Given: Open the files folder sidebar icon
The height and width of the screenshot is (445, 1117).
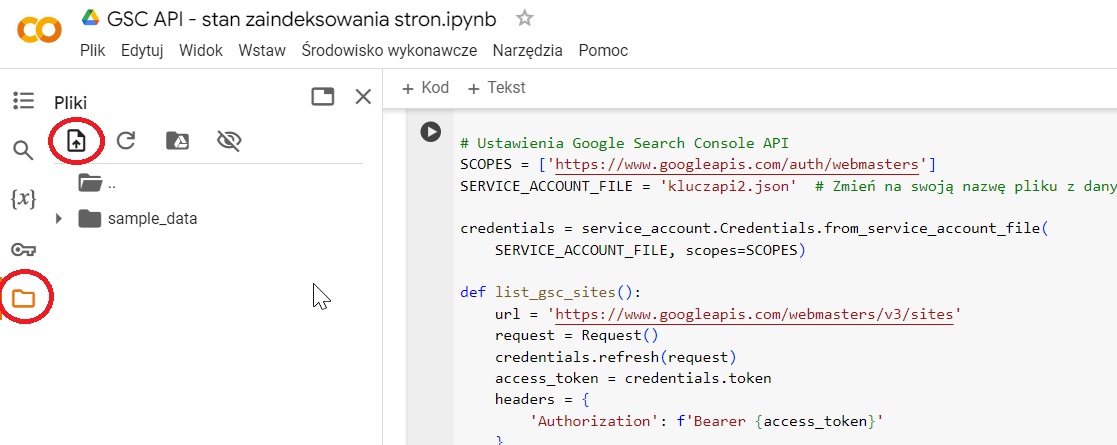Looking at the screenshot, I should tap(24, 298).
